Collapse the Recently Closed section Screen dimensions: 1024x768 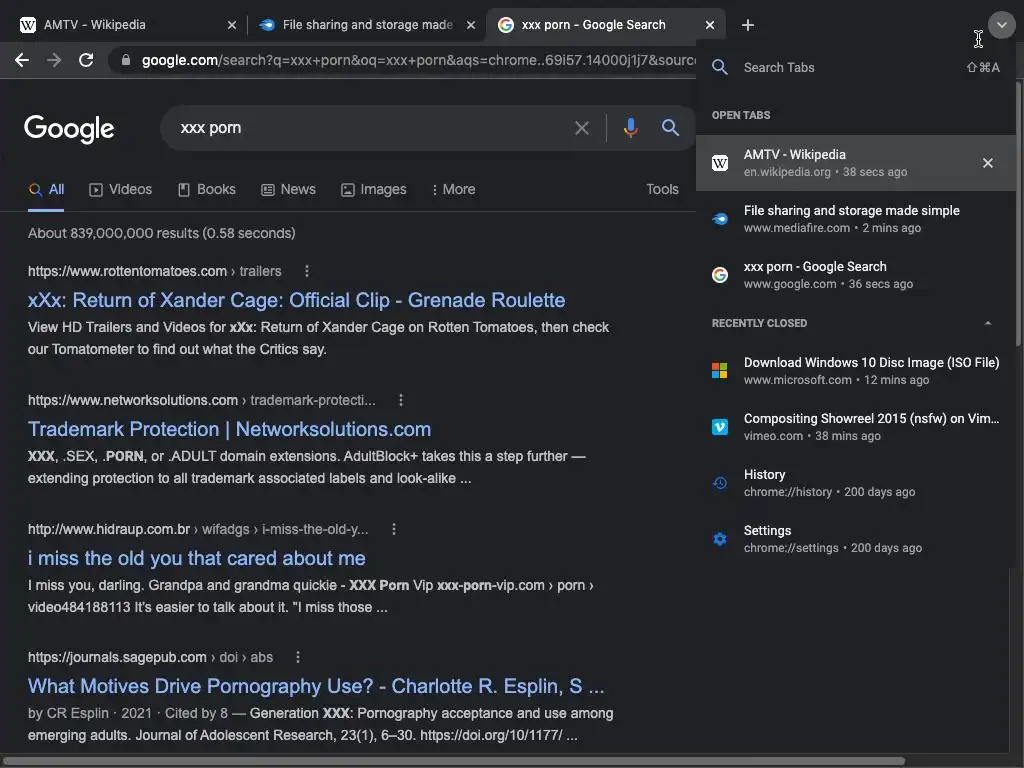[987, 323]
